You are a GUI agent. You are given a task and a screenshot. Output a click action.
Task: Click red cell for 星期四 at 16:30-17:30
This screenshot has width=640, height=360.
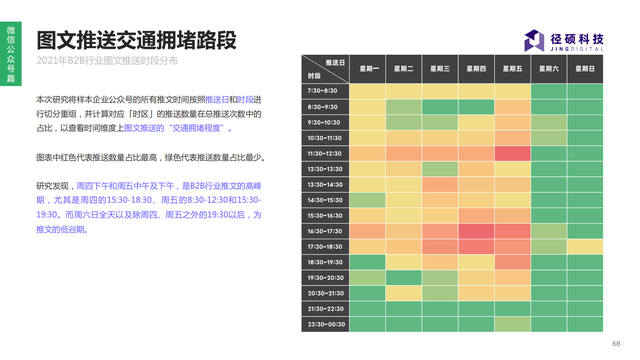point(476,231)
